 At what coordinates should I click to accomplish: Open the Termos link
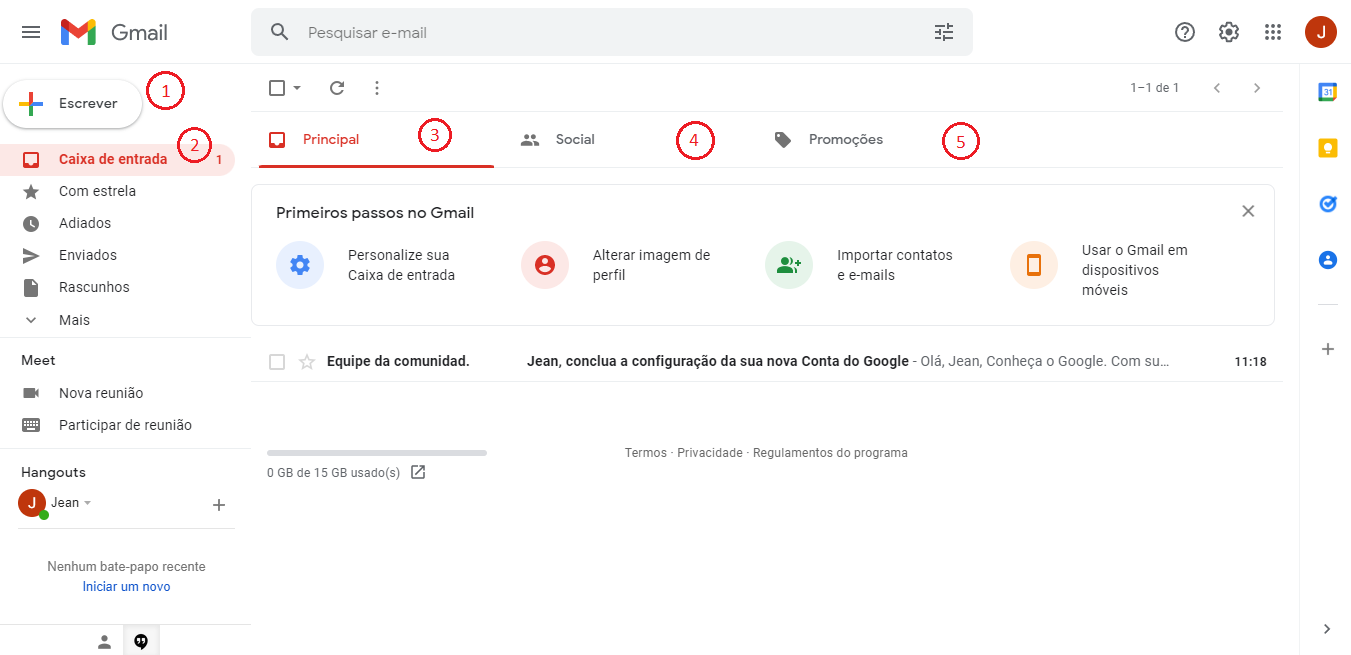646,453
